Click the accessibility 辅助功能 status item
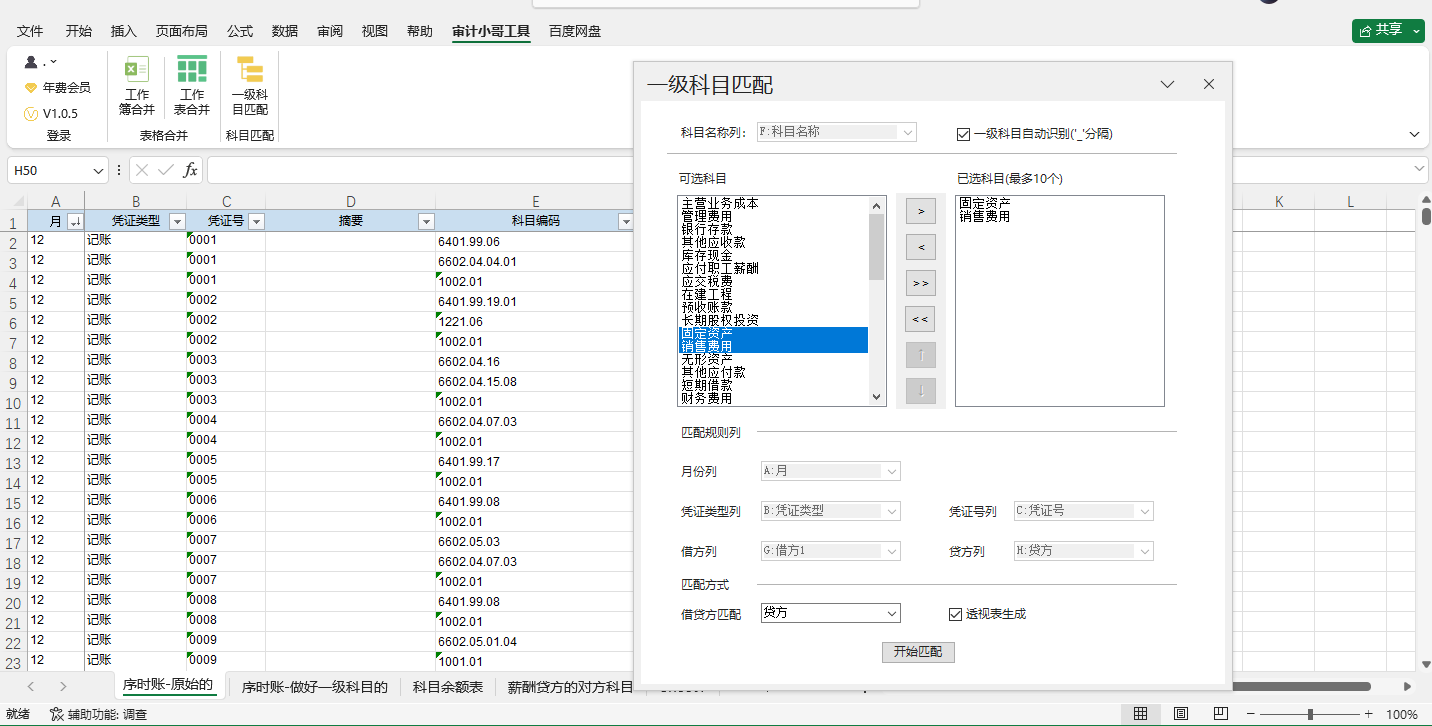Screen dimensions: 1432x726 click(99, 714)
